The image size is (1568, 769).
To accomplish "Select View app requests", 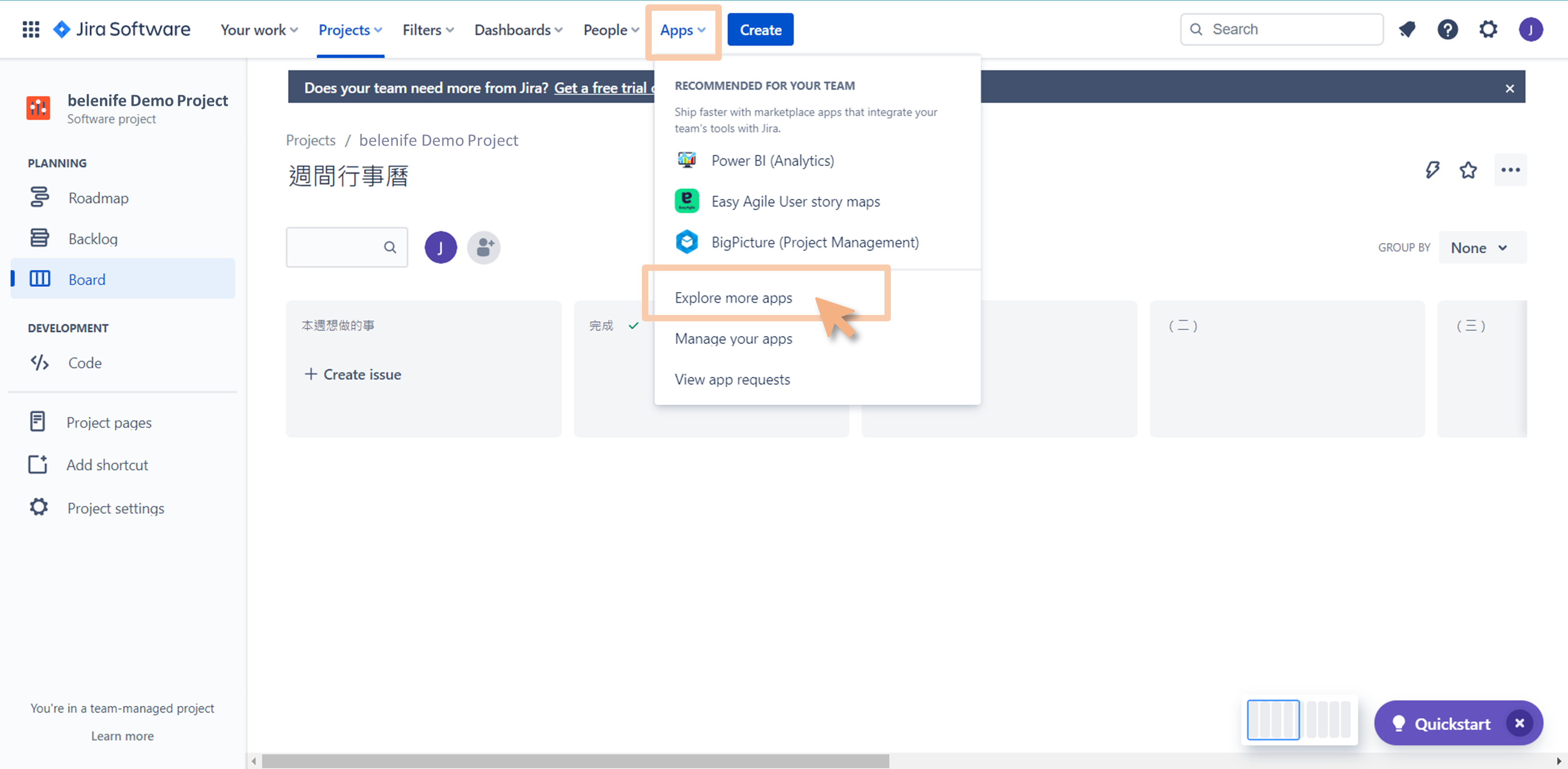I will 817,379.
